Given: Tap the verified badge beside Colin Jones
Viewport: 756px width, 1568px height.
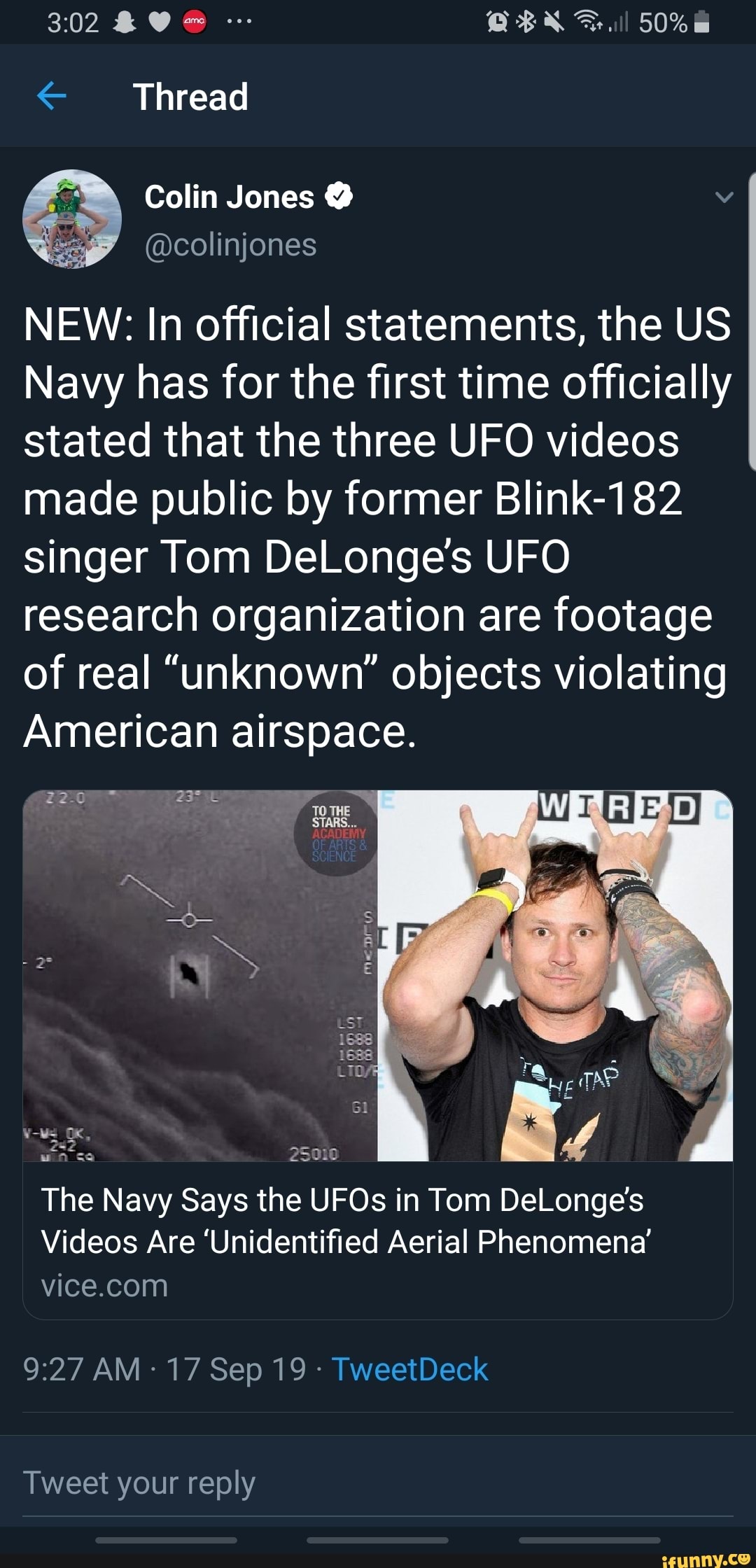Looking at the screenshot, I should (339, 197).
